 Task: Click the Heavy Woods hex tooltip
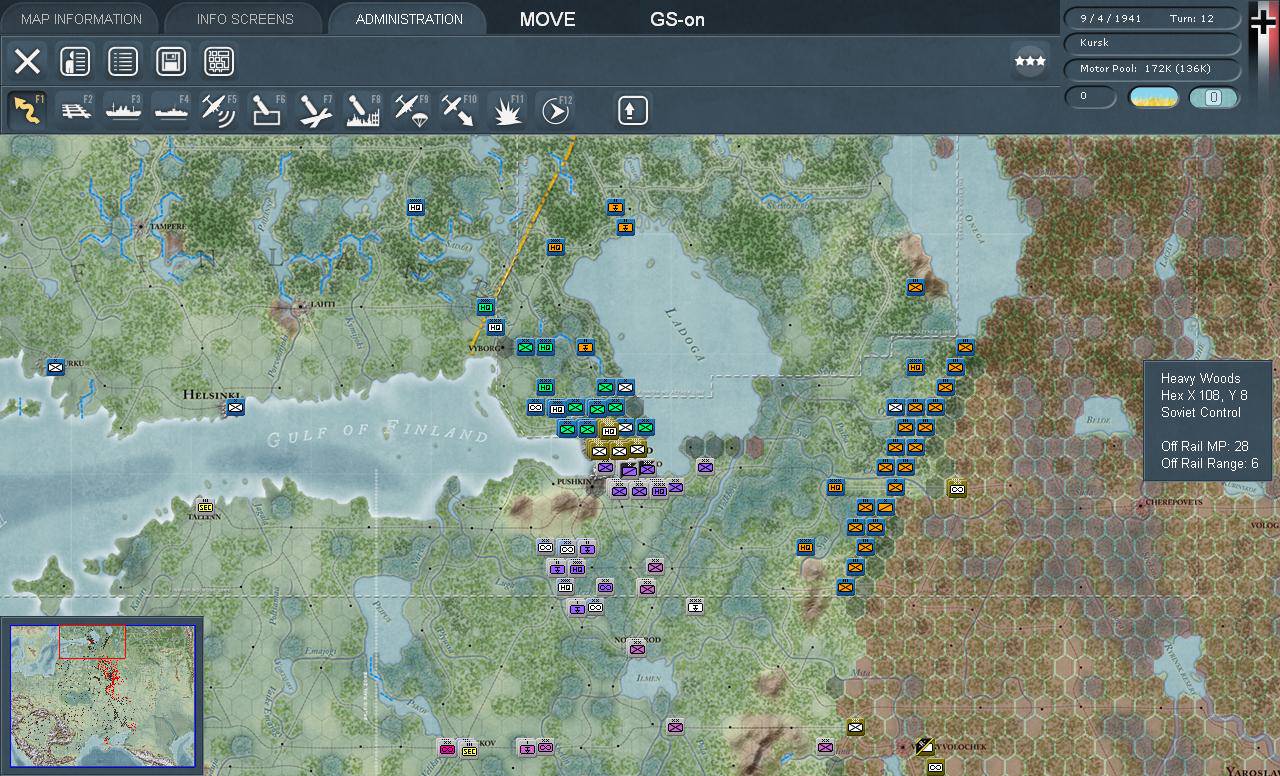[1208, 421]
